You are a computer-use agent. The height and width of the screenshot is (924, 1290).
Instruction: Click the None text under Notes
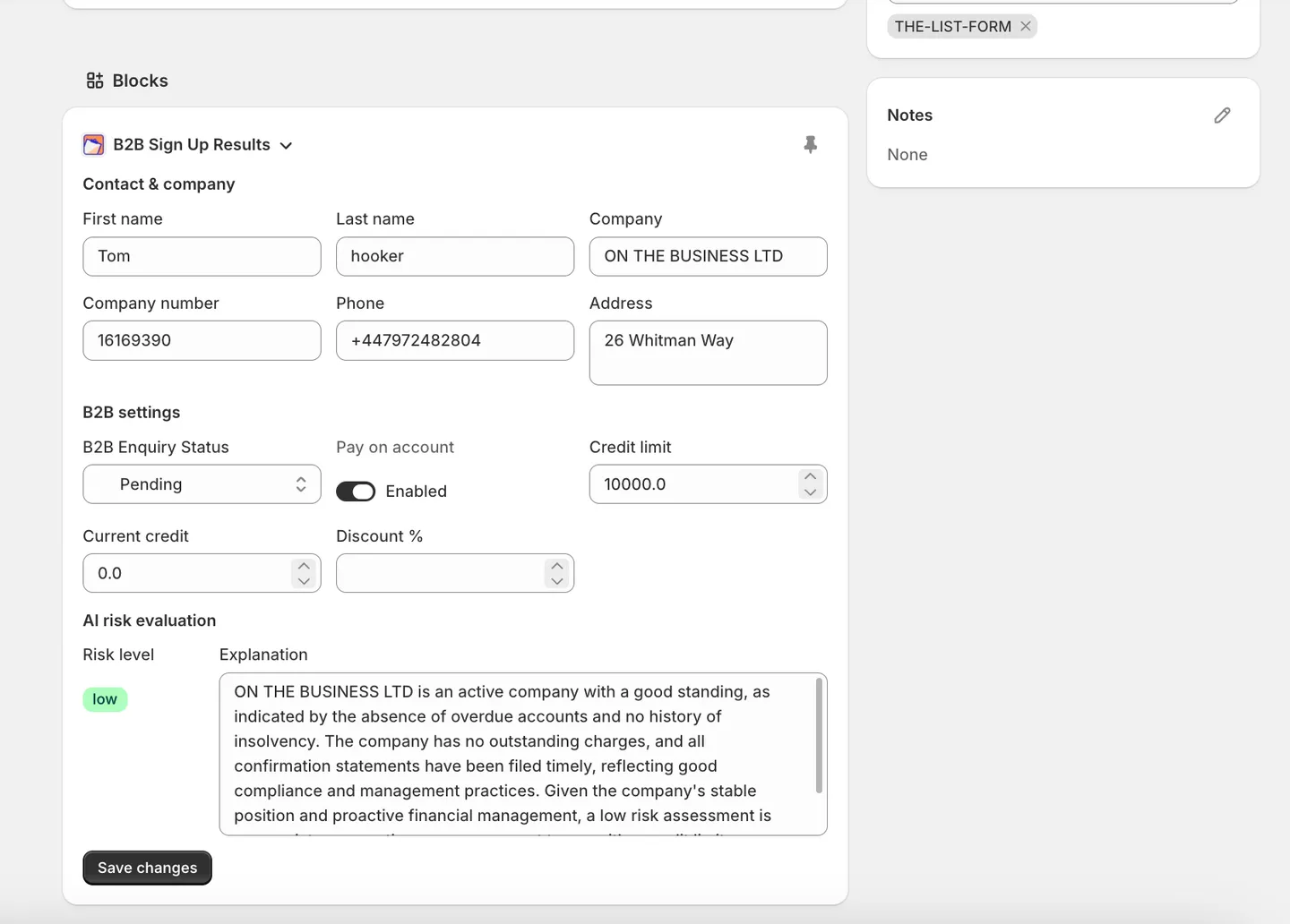[907, 155]
